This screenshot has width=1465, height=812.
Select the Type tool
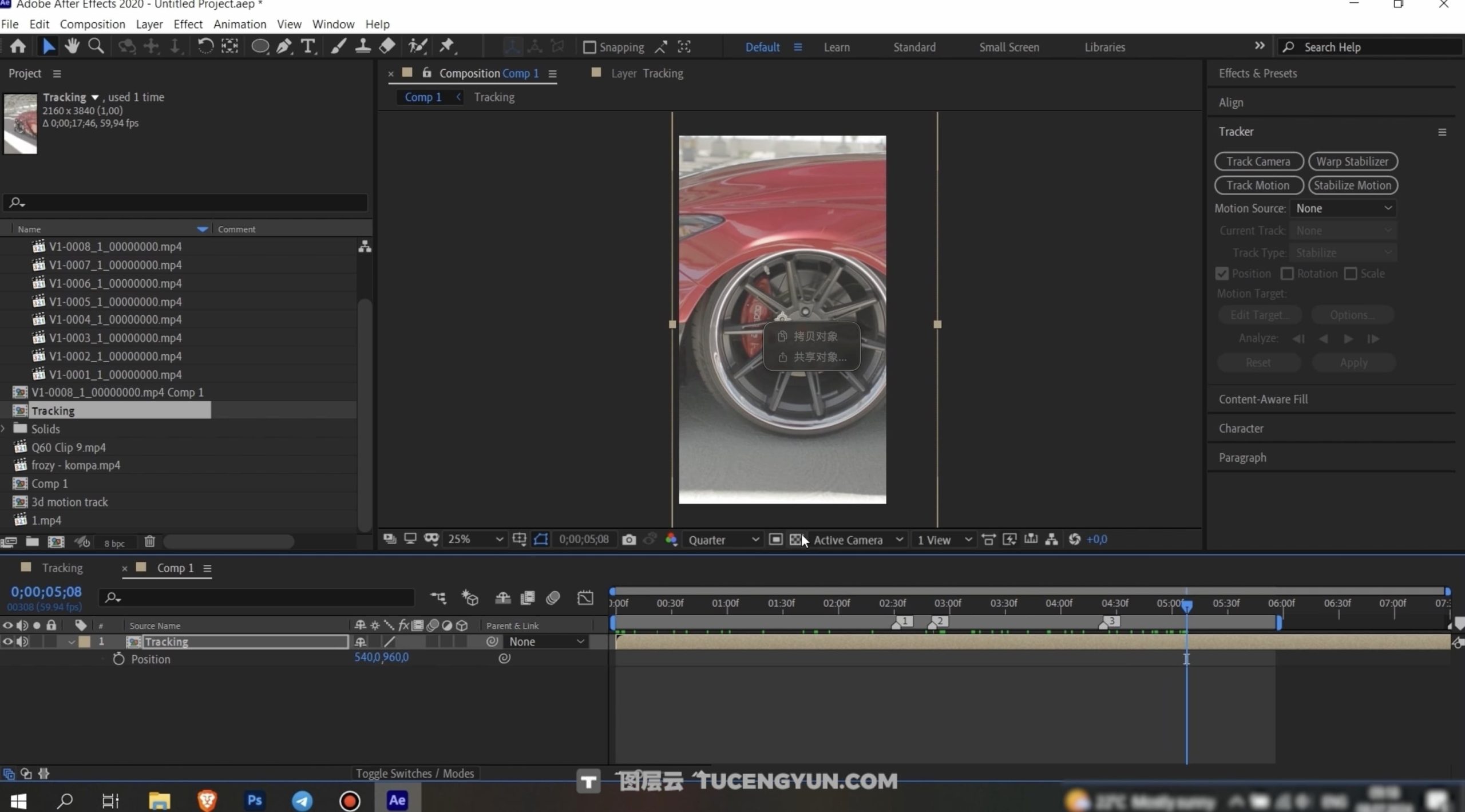tap(308, 46)
